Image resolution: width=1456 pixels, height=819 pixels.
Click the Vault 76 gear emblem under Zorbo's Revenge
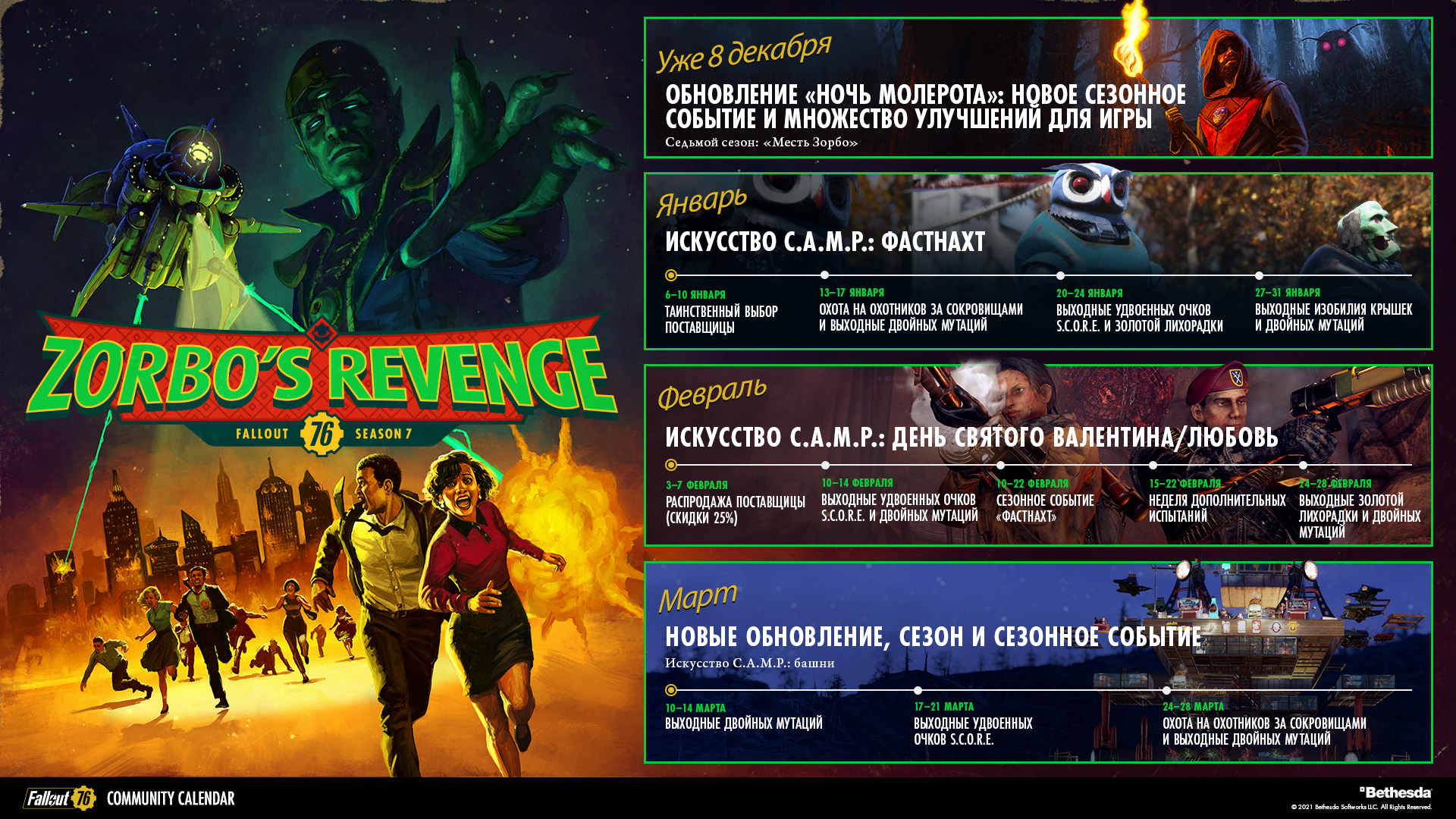(322, 434)
